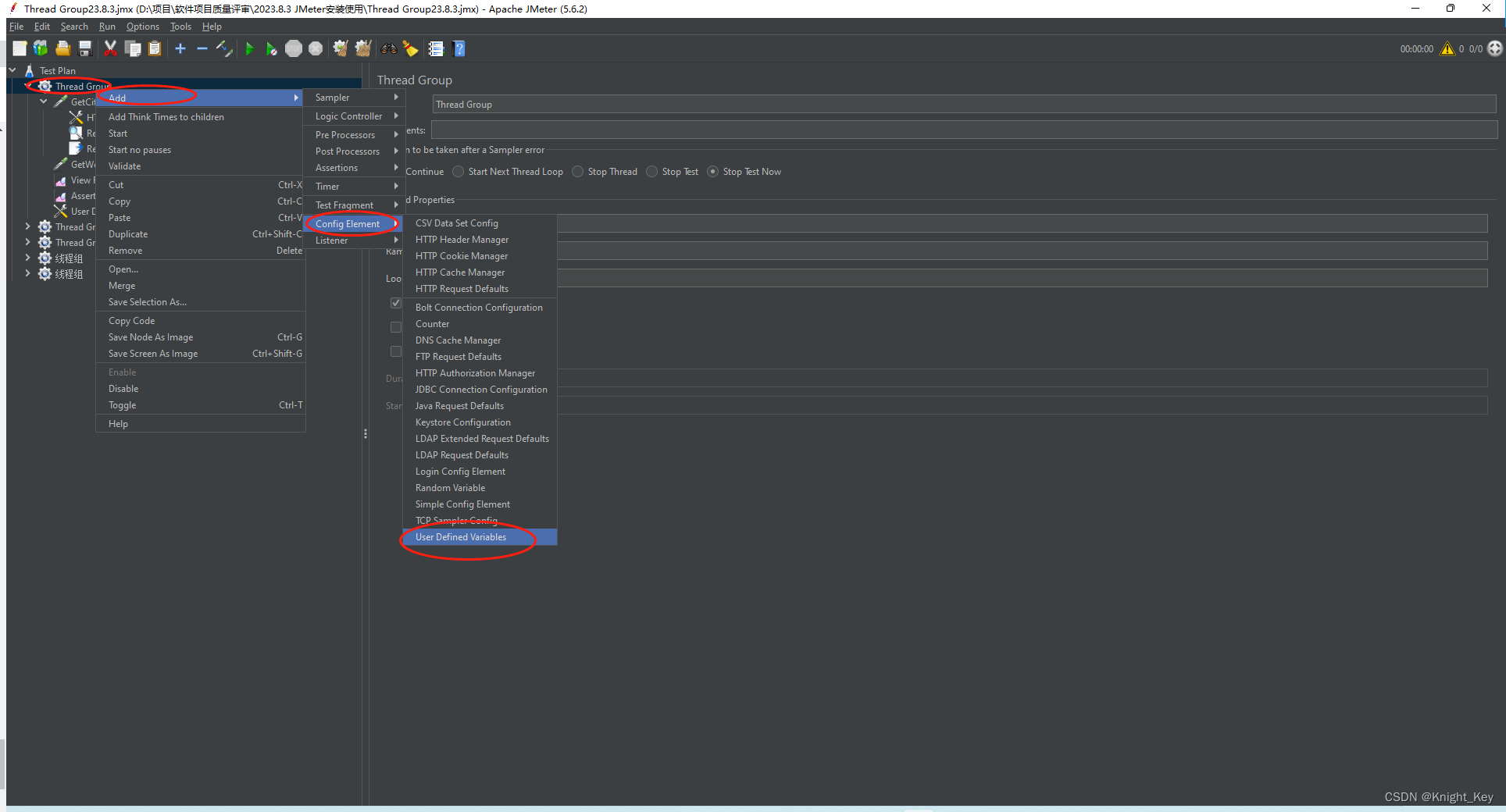Select HTTP Cookie Manager config element

tap(462, 255)
